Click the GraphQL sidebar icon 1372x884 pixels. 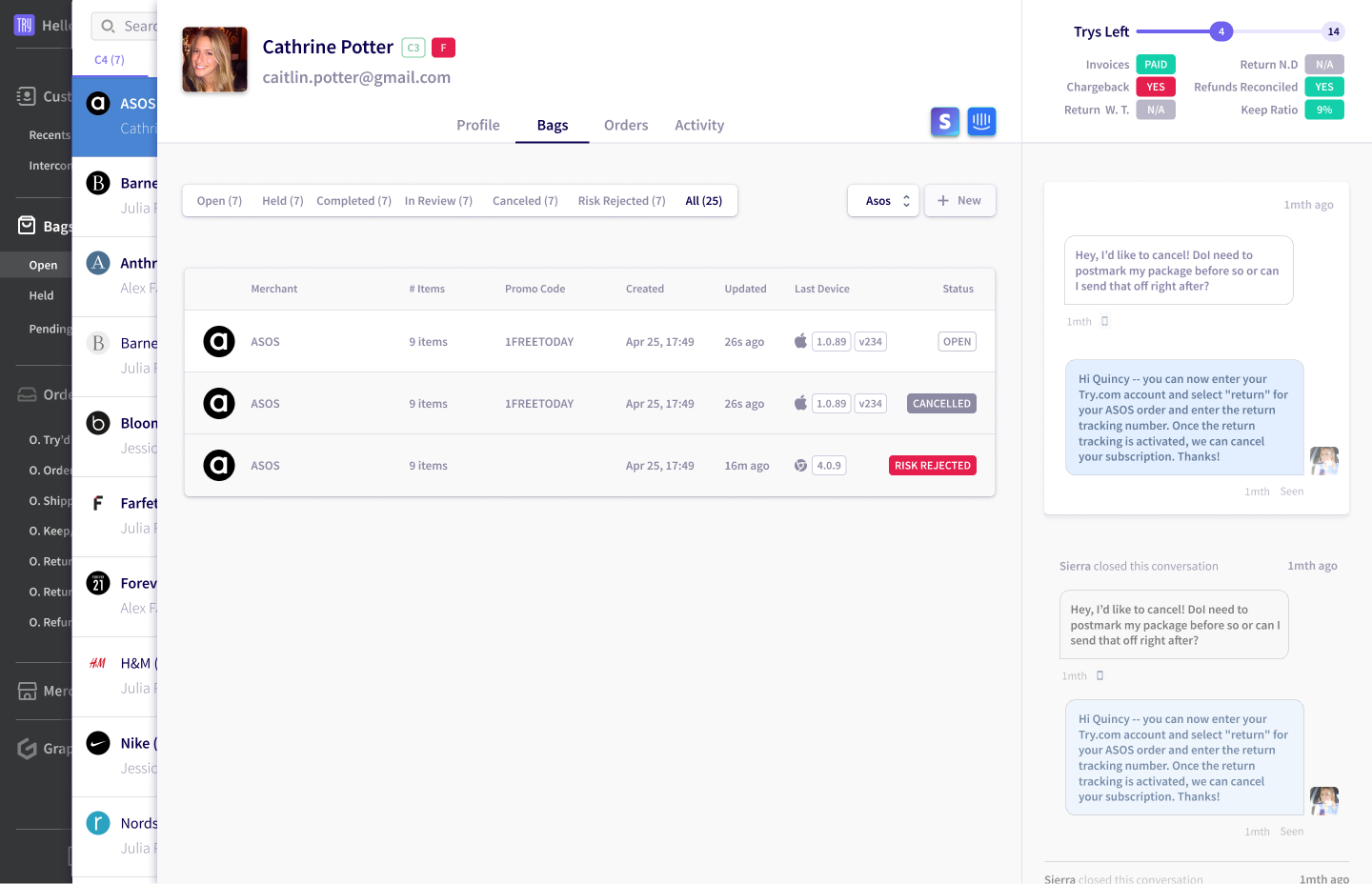[27, 749]
